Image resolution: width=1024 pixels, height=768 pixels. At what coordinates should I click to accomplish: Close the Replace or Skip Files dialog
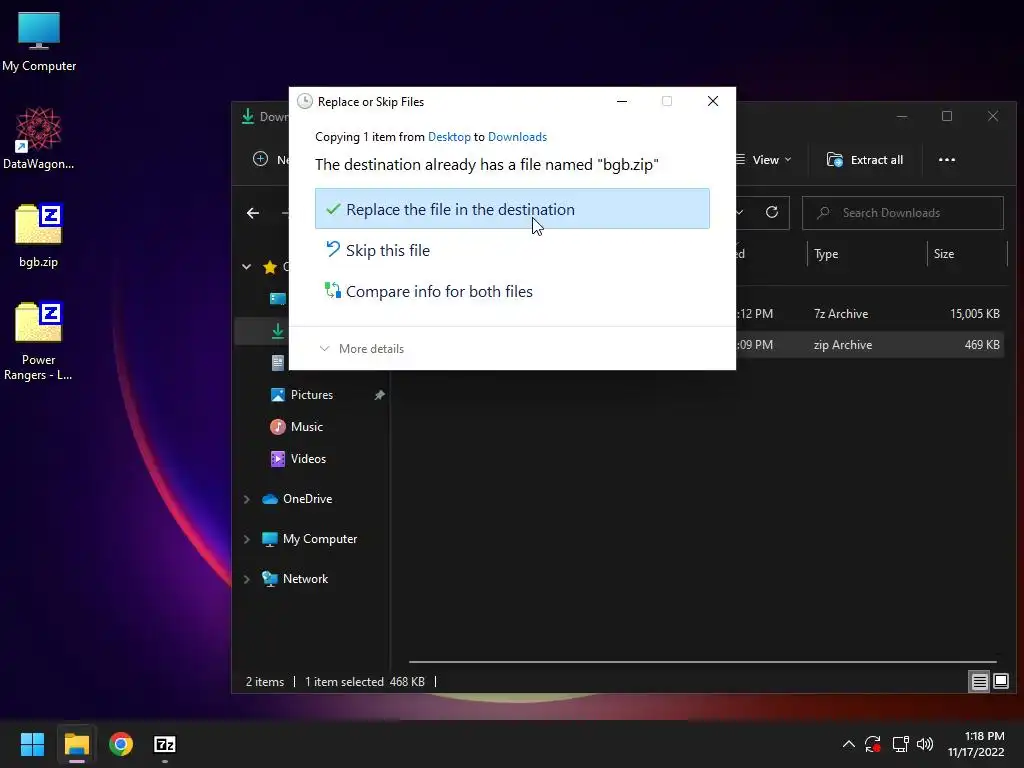click(712, 101)
